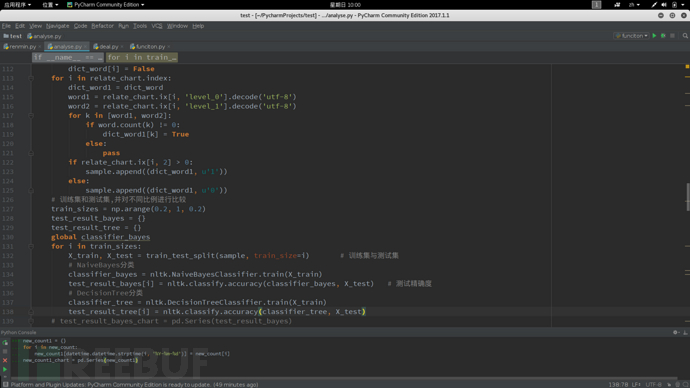Image resolution: width=690 pixels, height=388 pixels.
Task: Open the battery power menu
Action: pyautogui.click(x=675, y=4)
